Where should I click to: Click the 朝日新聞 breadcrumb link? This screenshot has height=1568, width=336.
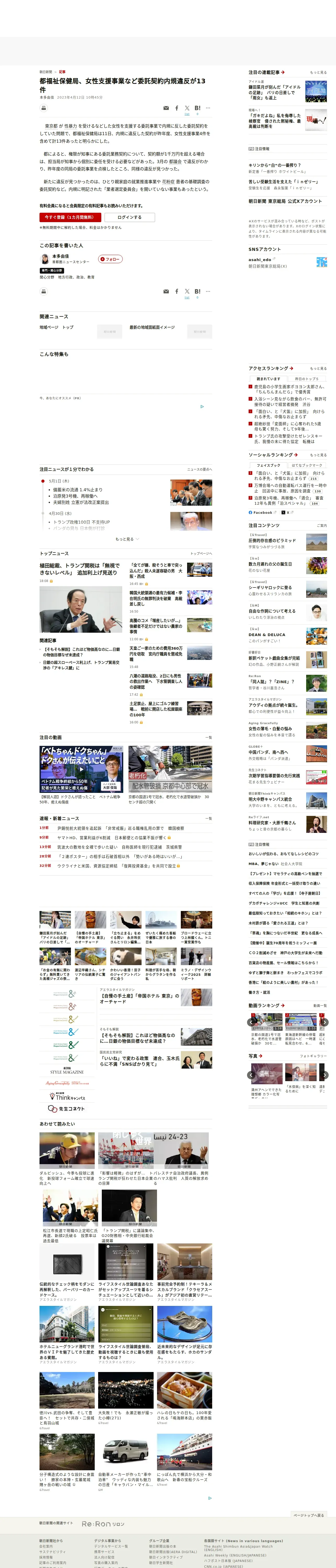[46, 72]
